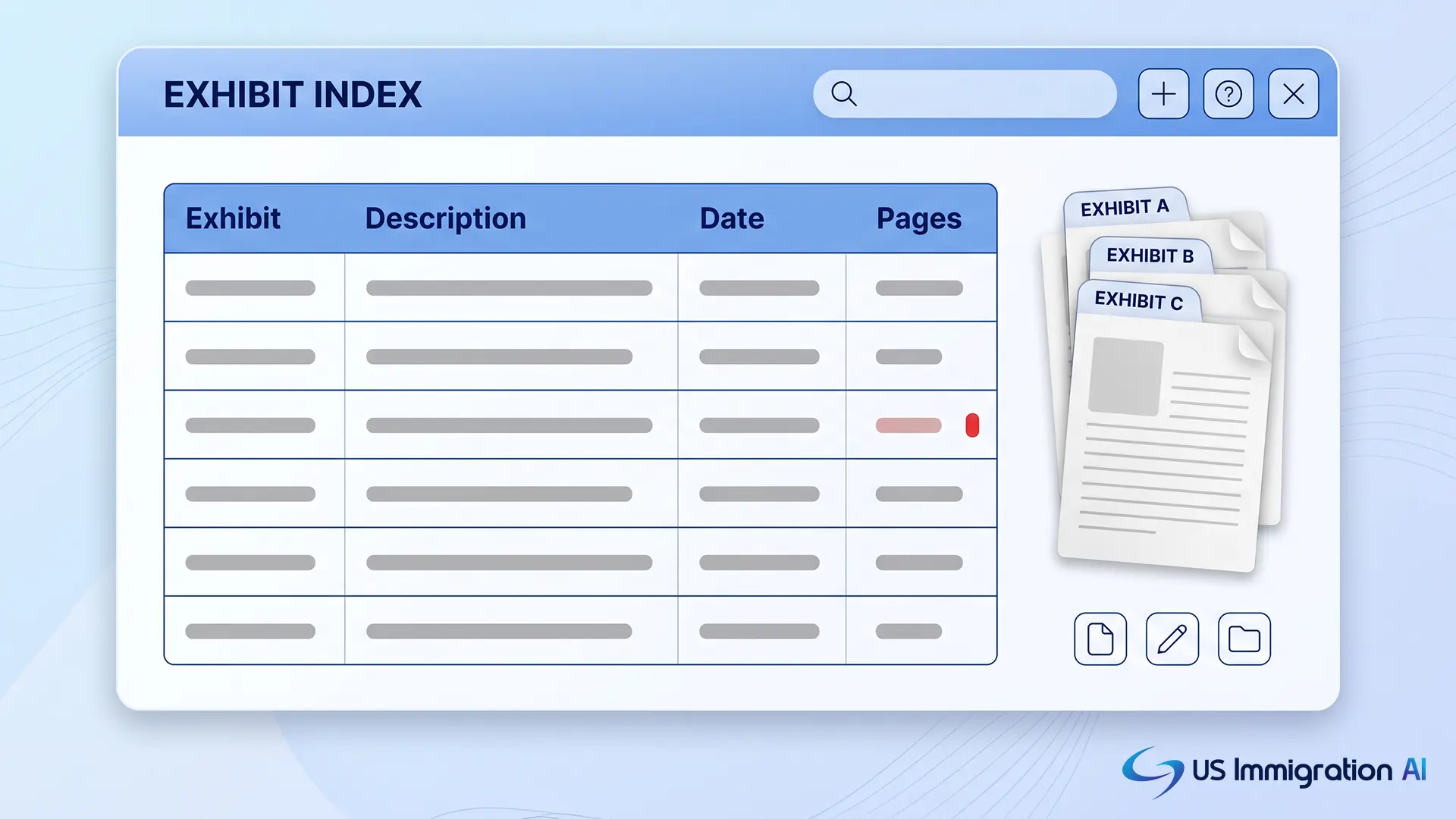Select the EXHIBIT C tab
Viewport: 1456px width, 819px height.
pos(1139,301)
